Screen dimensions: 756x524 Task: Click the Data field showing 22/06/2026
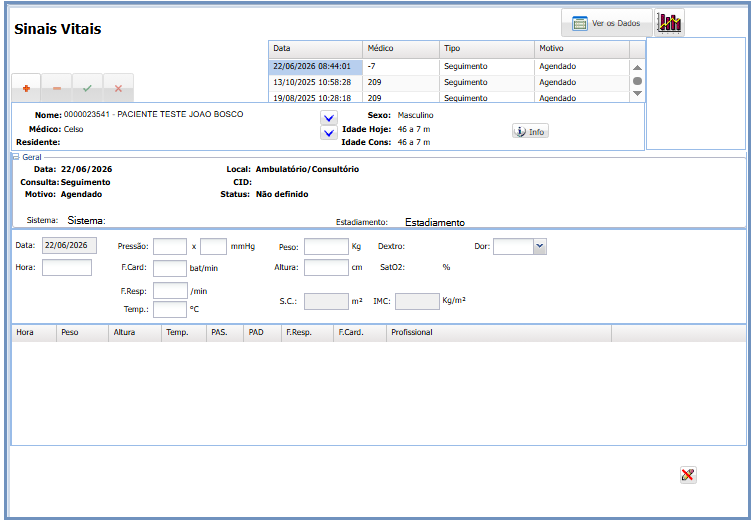(69, 245)
